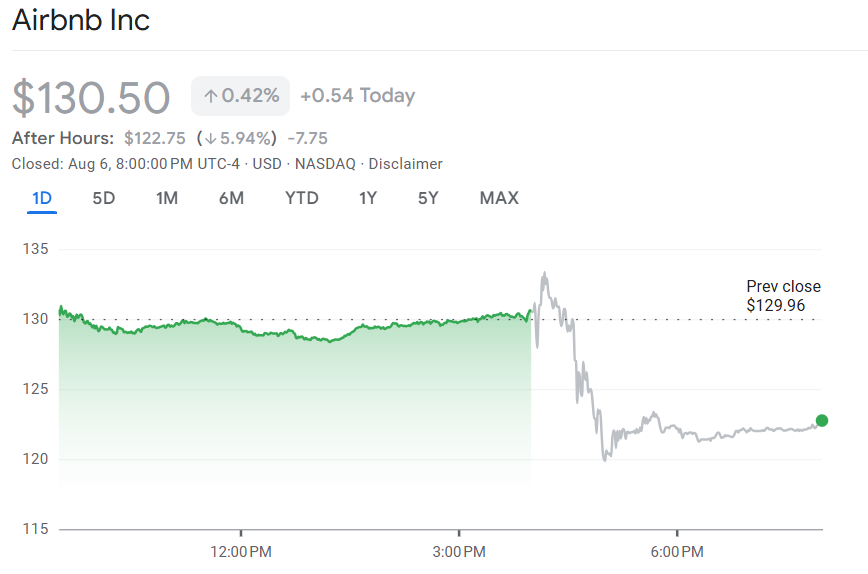
Task: Switch to the 5D chart range
Action: [x=104, y=198]
